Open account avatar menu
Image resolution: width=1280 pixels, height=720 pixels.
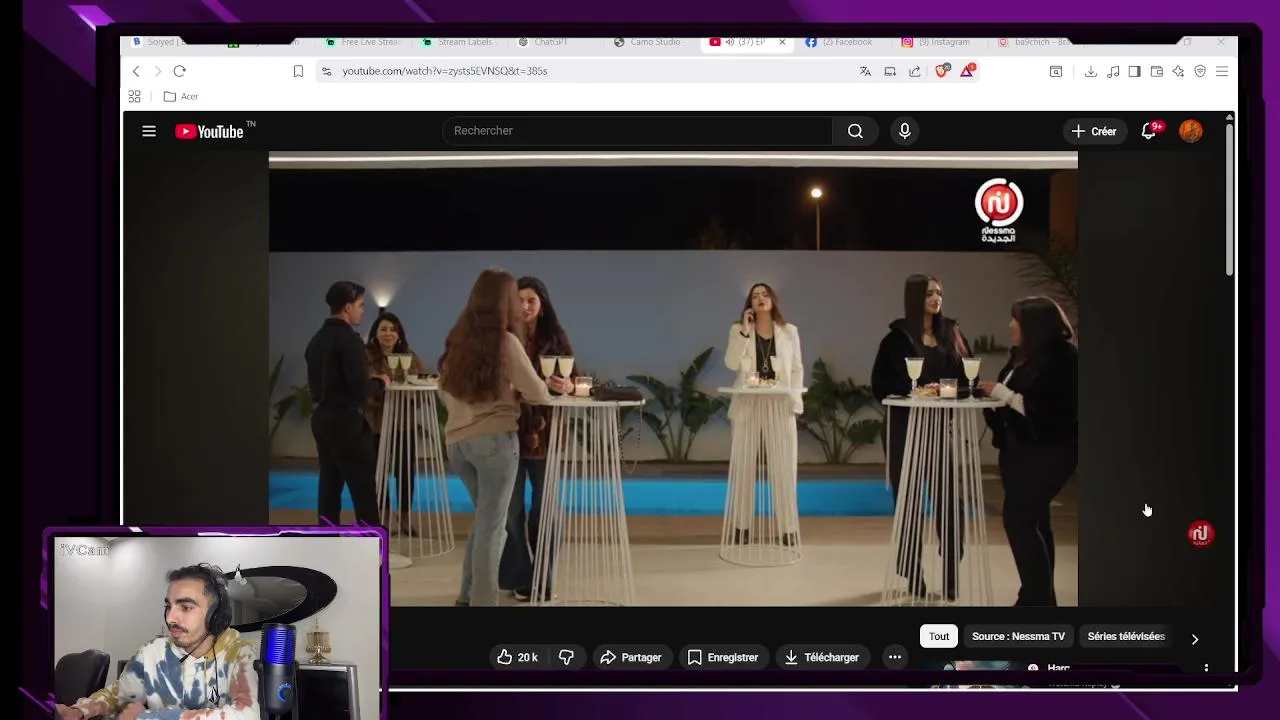click(x=1190, y=131)
